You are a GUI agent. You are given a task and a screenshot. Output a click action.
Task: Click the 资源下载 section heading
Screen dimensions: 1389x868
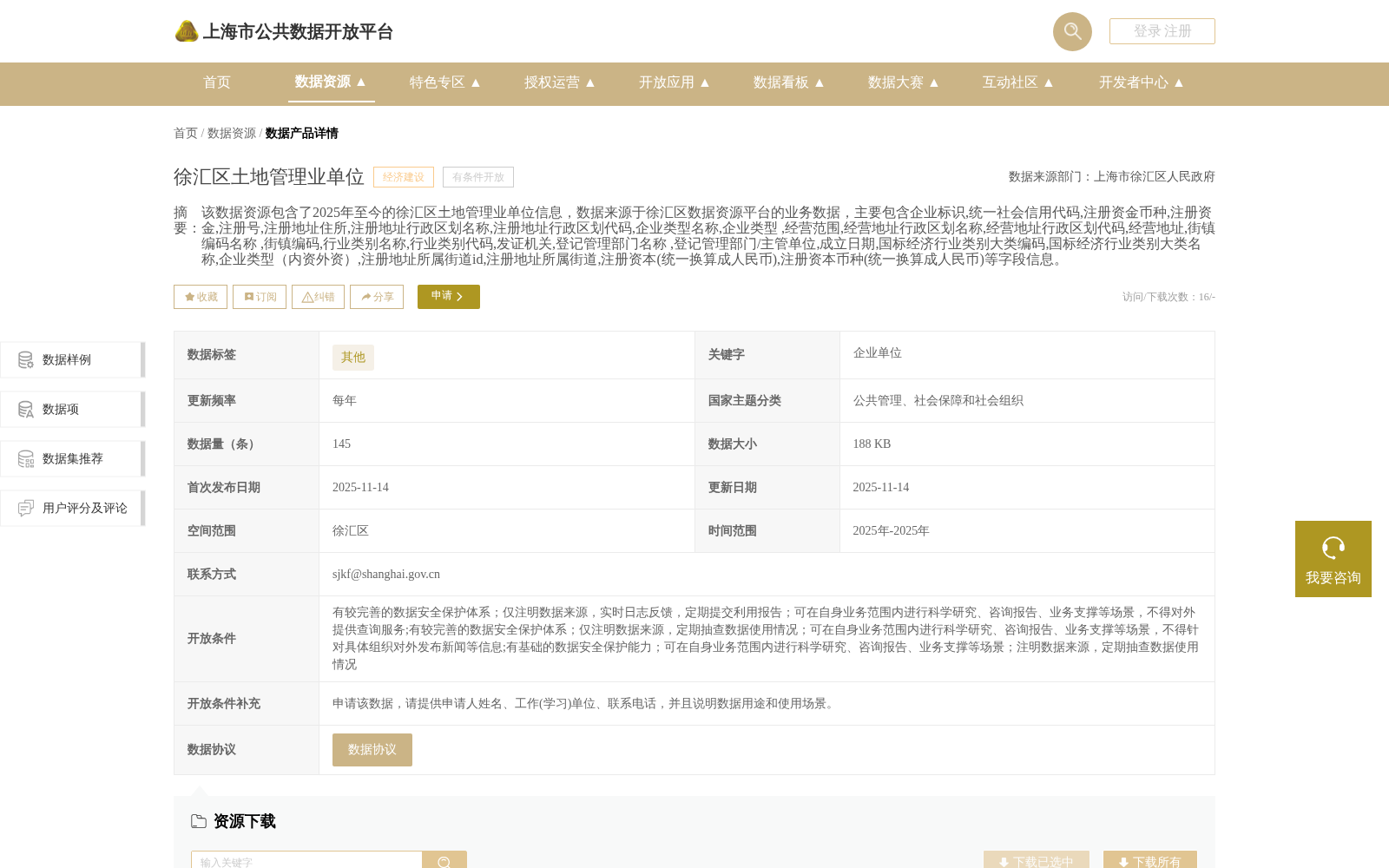point(245,821)
